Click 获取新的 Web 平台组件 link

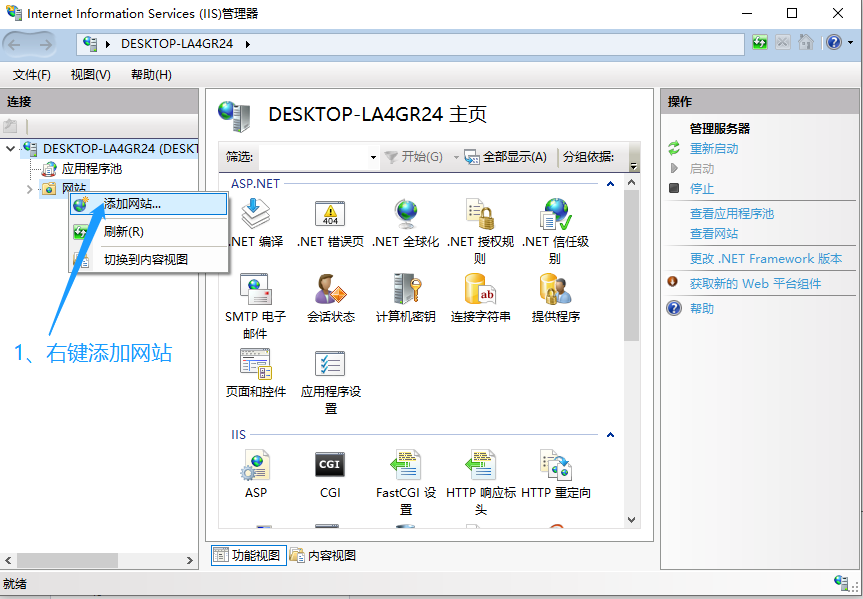click(x=755, y=284)
